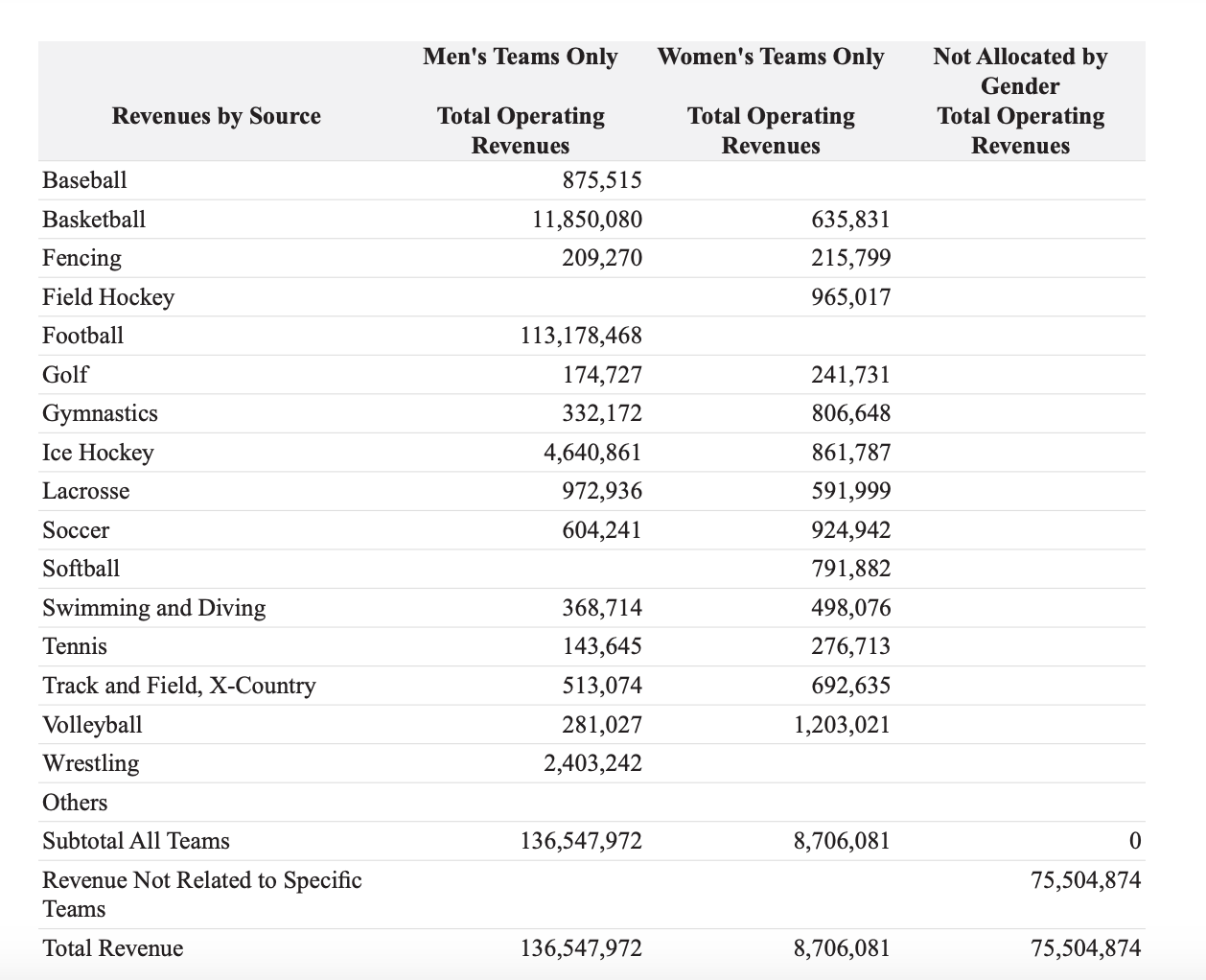Select the men's Subtotal All Teams value
The width and height of the screenshot is (1206, 980).
pyautogui.click(x=581, y=841)
